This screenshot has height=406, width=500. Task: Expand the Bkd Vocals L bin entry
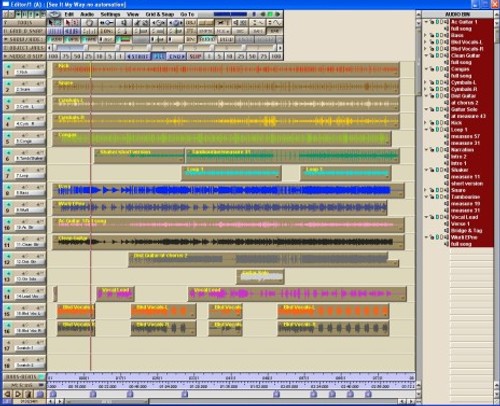[x=426, y=42]
